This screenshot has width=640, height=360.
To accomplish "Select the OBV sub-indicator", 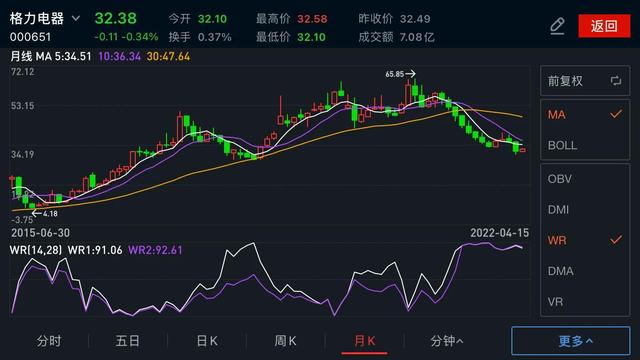I will tap(585, 179).
